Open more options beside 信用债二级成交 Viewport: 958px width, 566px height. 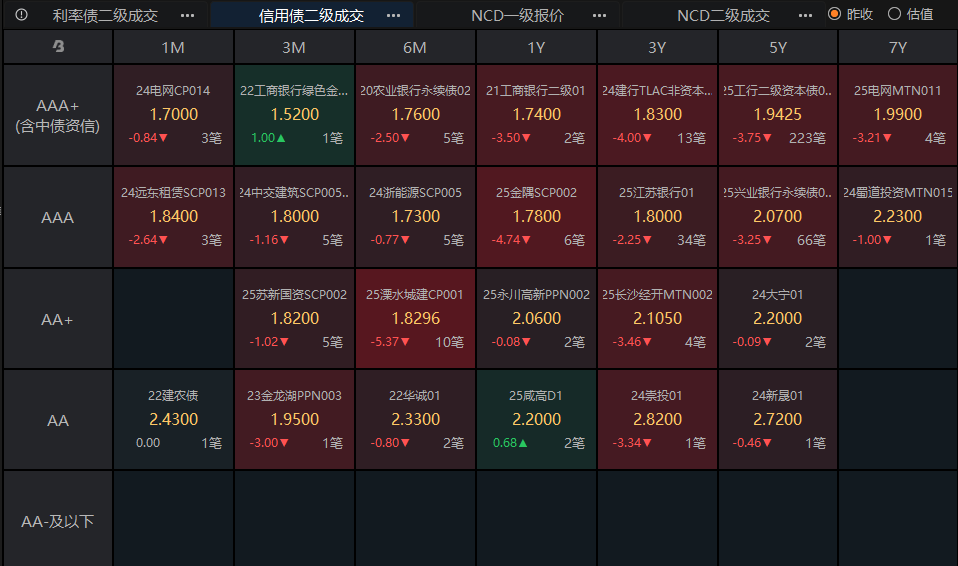(393, 15)
